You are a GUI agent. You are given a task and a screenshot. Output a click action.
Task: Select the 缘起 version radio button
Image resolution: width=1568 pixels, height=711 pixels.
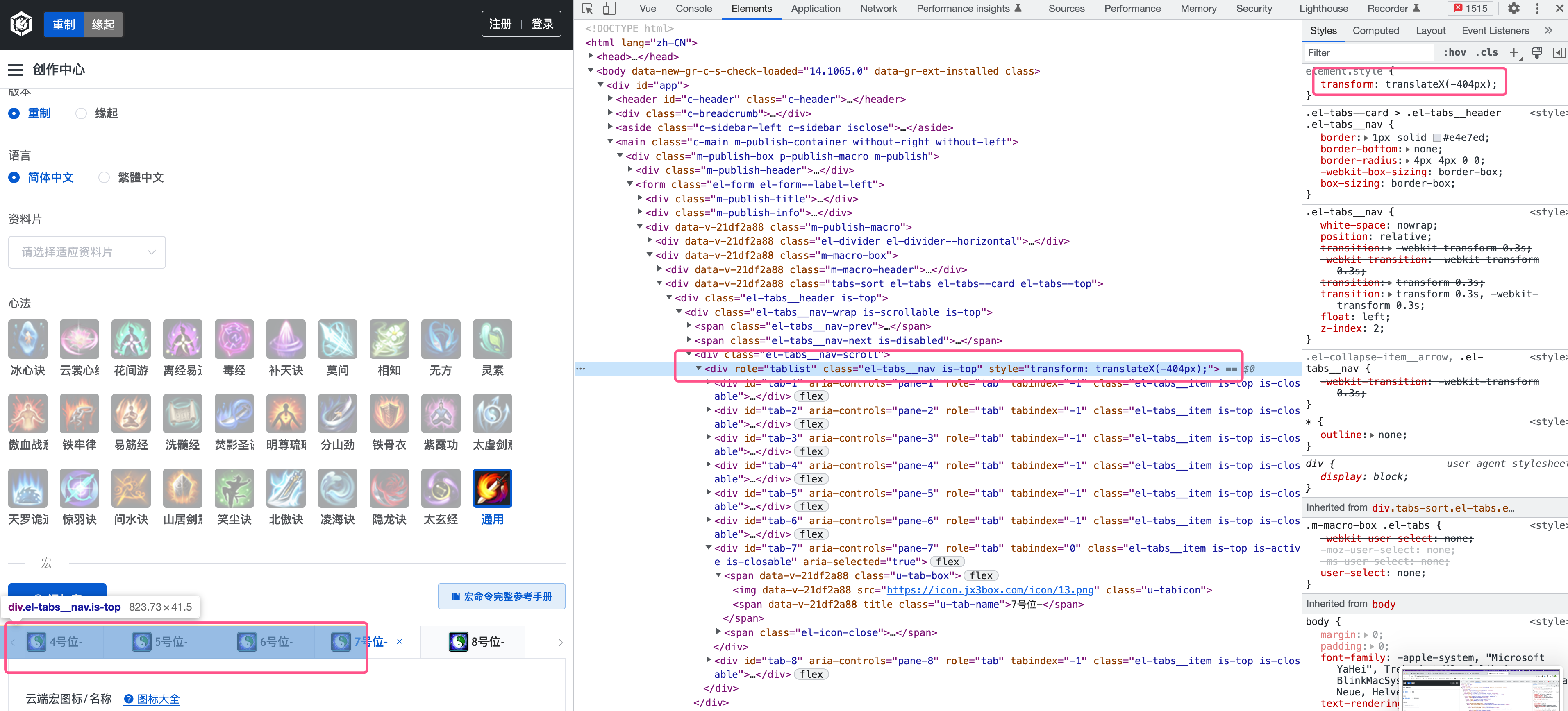[80, 113]
